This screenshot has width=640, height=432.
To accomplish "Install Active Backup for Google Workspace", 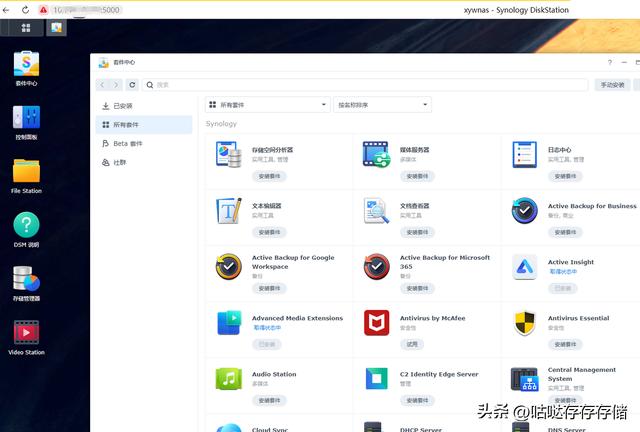I will pyautogui.click(x=269, y=288).
